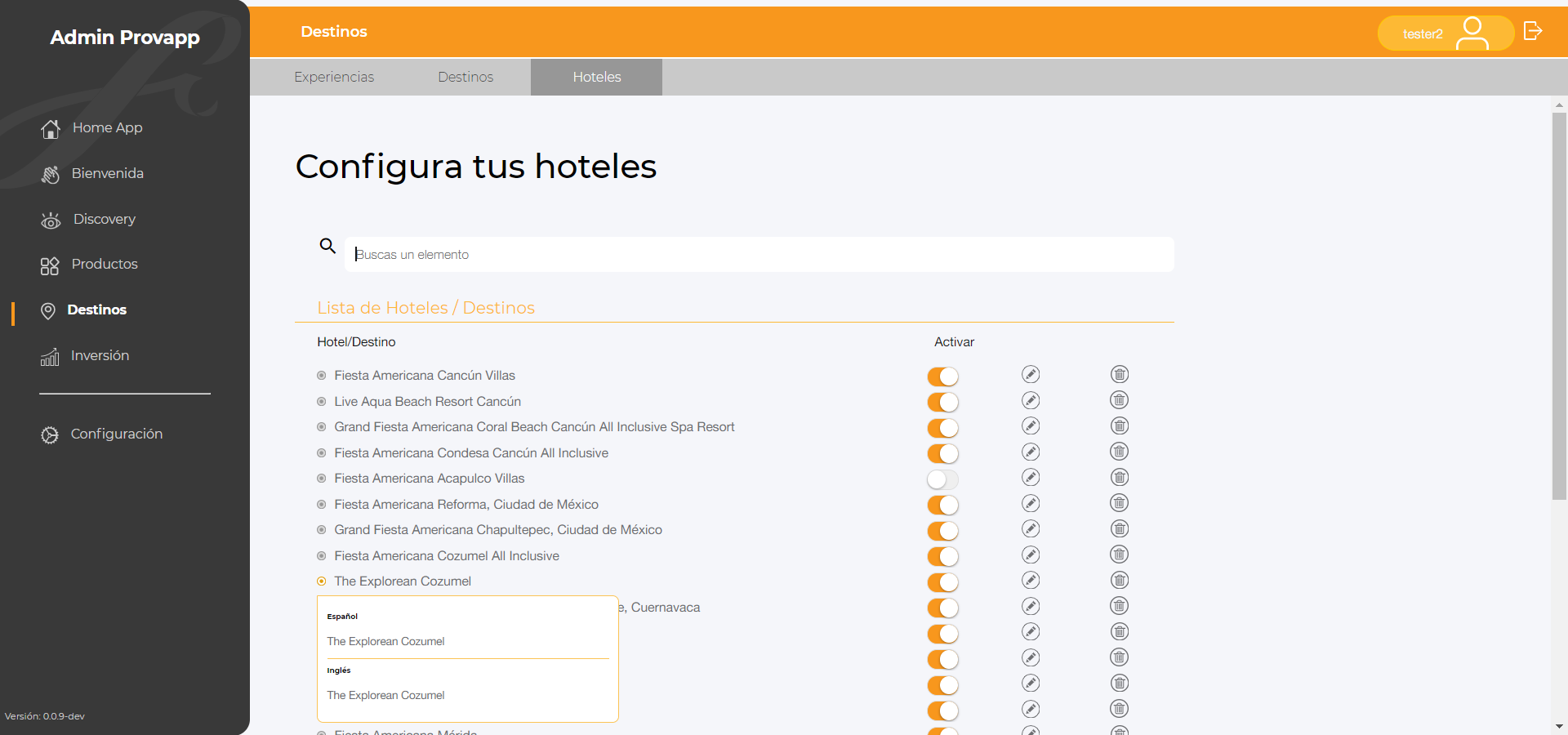Delete Fiesta Americana Acapulco Villas entry

pos(1120,477)
